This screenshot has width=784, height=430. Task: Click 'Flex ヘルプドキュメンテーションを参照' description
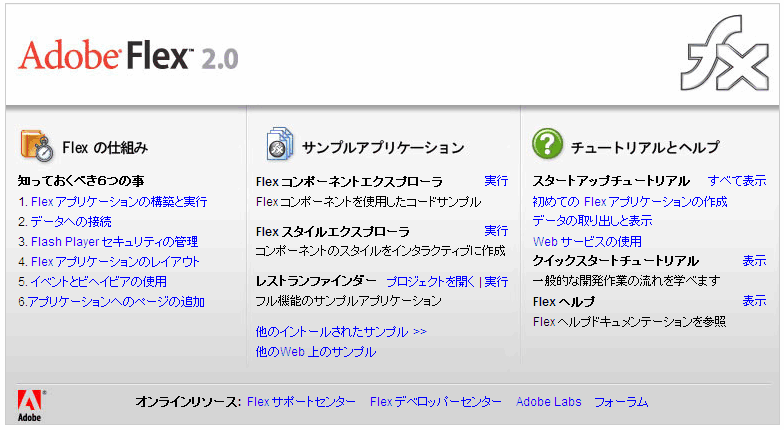coord(629,322)
